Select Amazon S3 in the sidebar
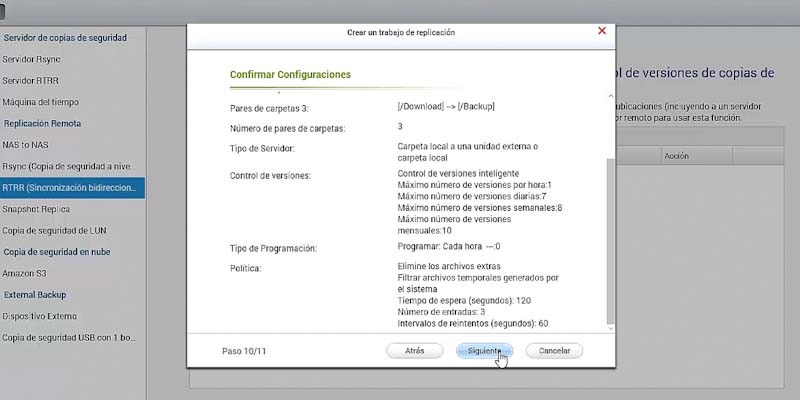Screen dimensions: 800x400 24,273
